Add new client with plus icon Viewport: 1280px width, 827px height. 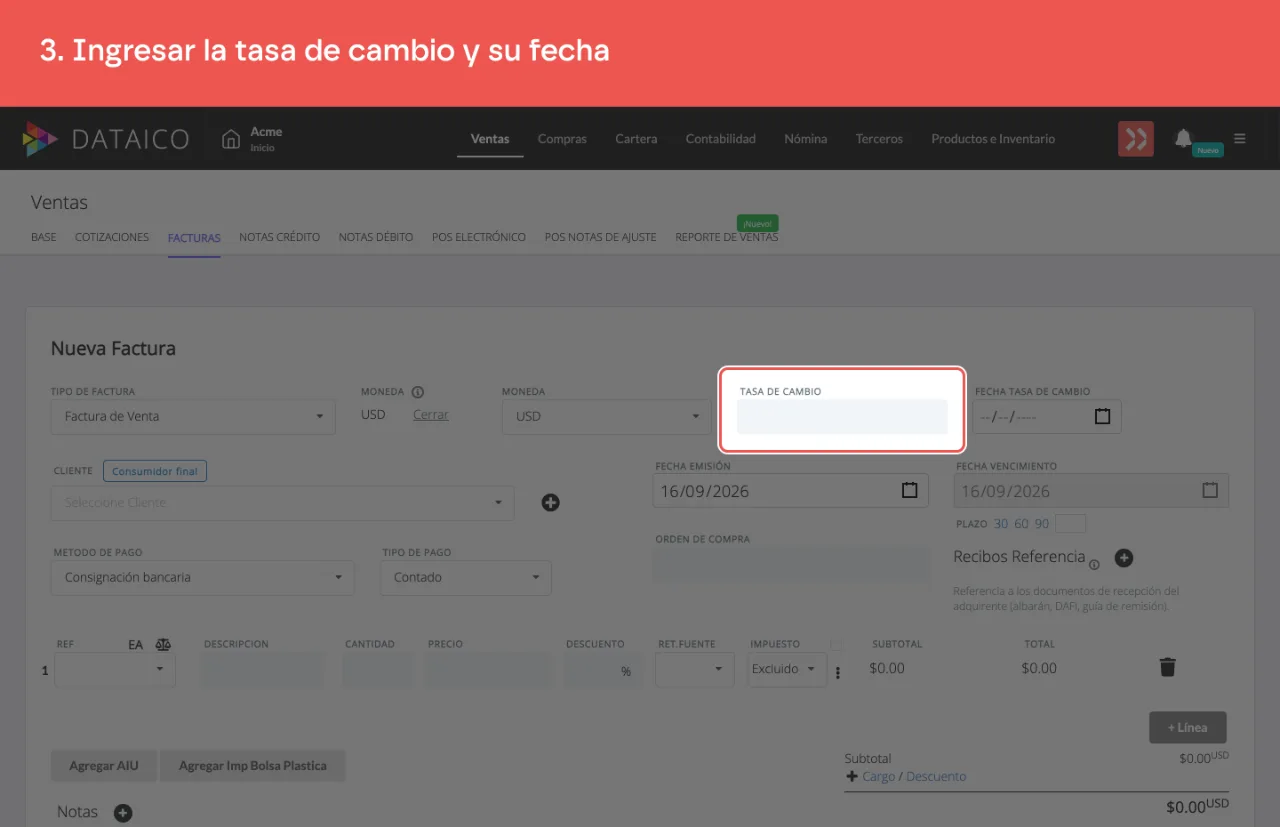(550, 502)
